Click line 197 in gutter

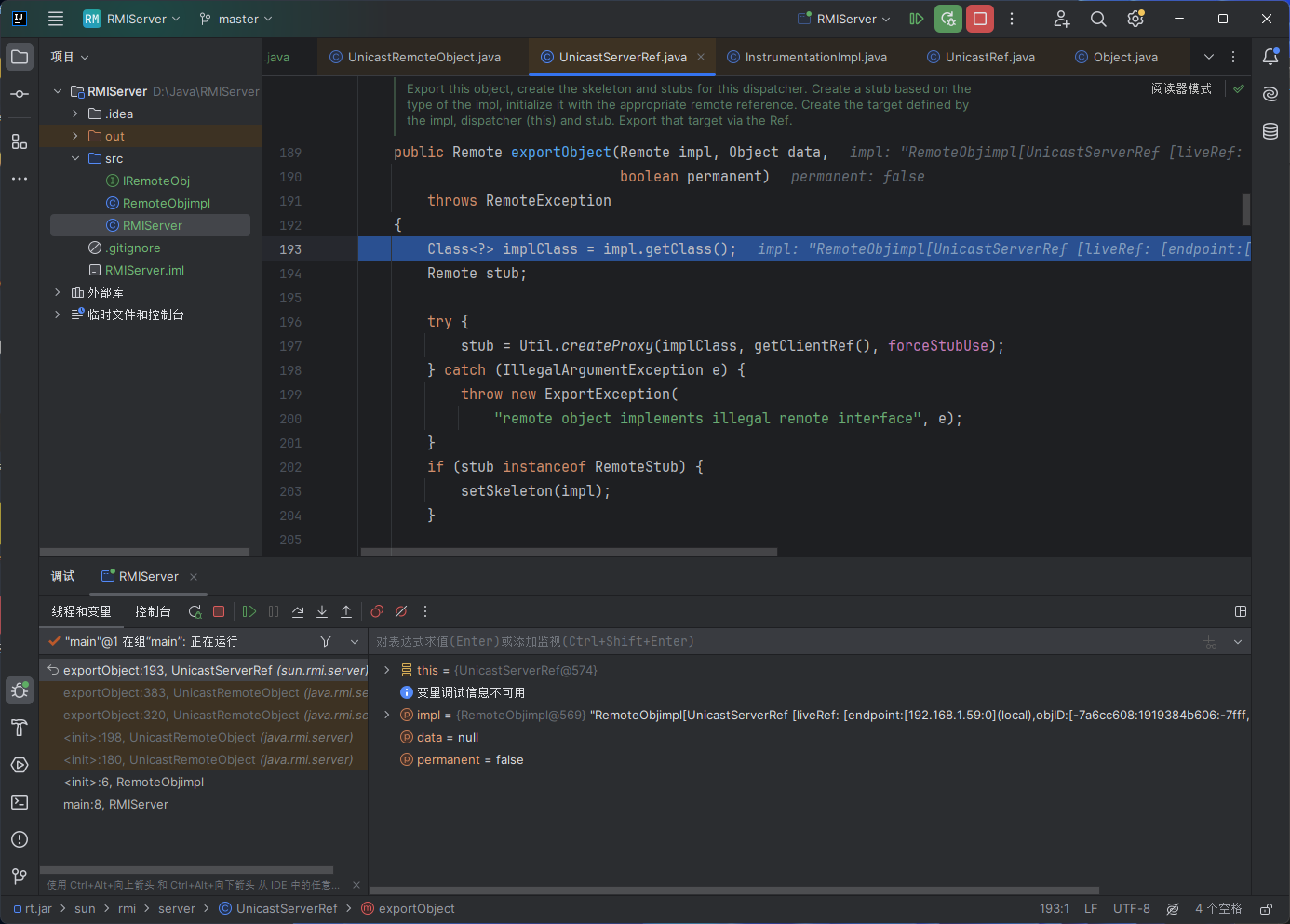pos(290,346)
